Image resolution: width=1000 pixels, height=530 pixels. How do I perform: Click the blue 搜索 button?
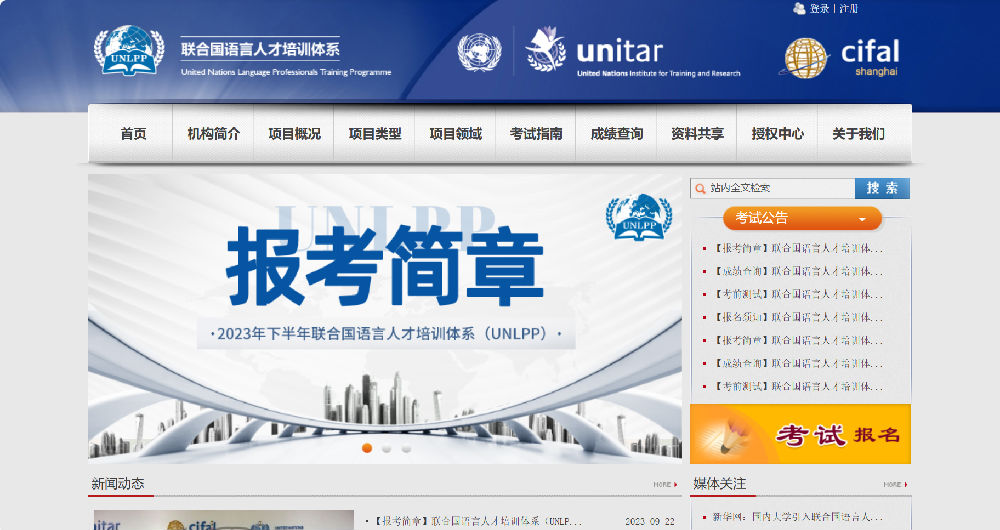[882, 188]
